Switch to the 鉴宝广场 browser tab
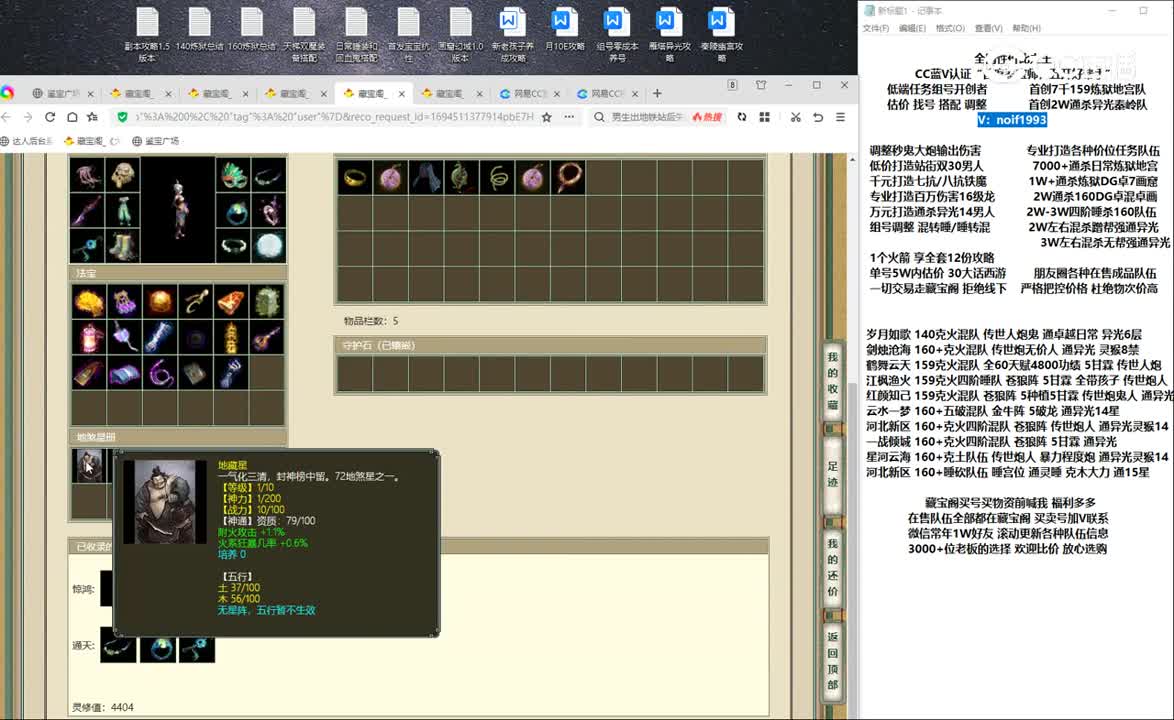 [x=63, y=94]
